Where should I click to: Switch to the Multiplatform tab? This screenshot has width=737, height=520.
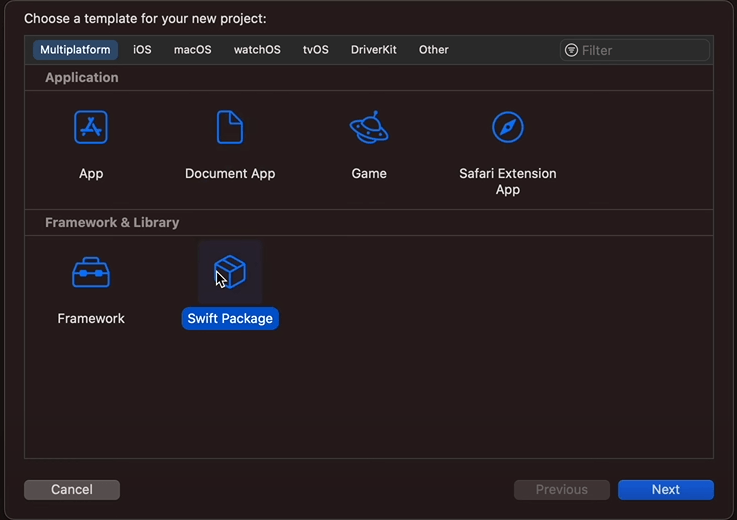click(75, 50)
